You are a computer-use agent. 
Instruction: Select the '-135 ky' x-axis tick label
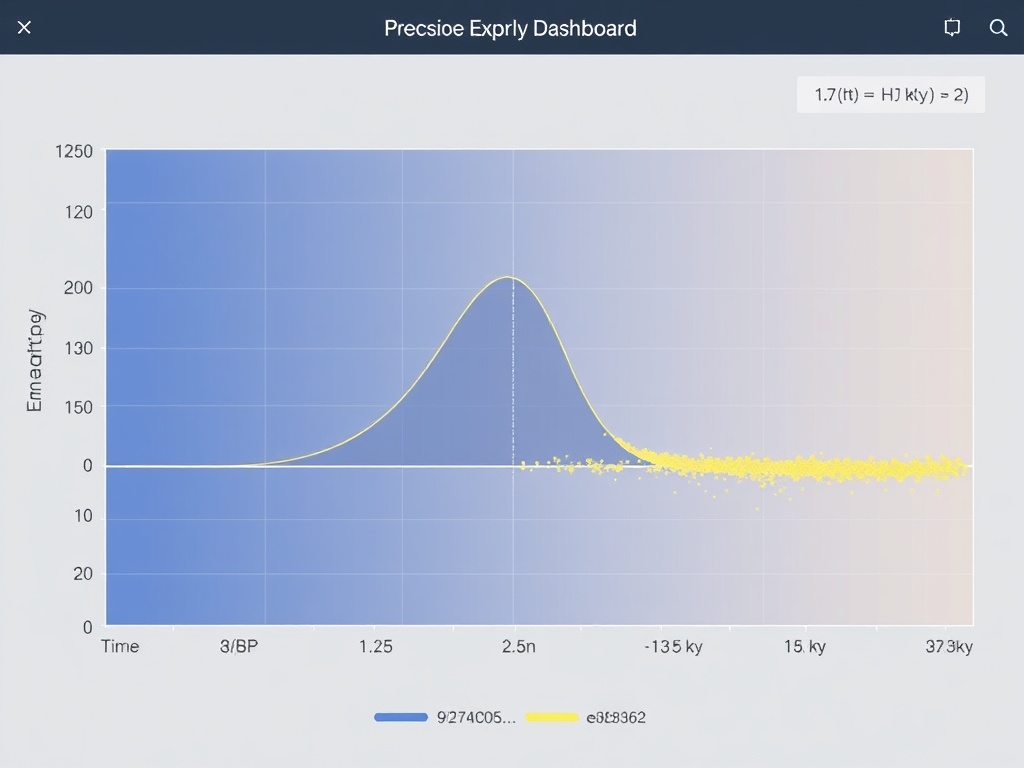673,646
